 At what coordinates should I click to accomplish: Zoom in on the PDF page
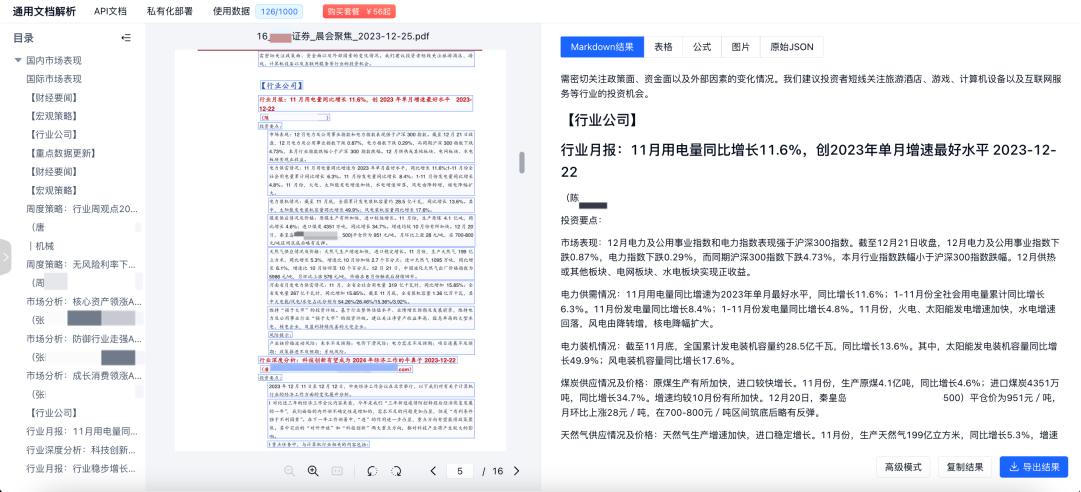point(312,470)
